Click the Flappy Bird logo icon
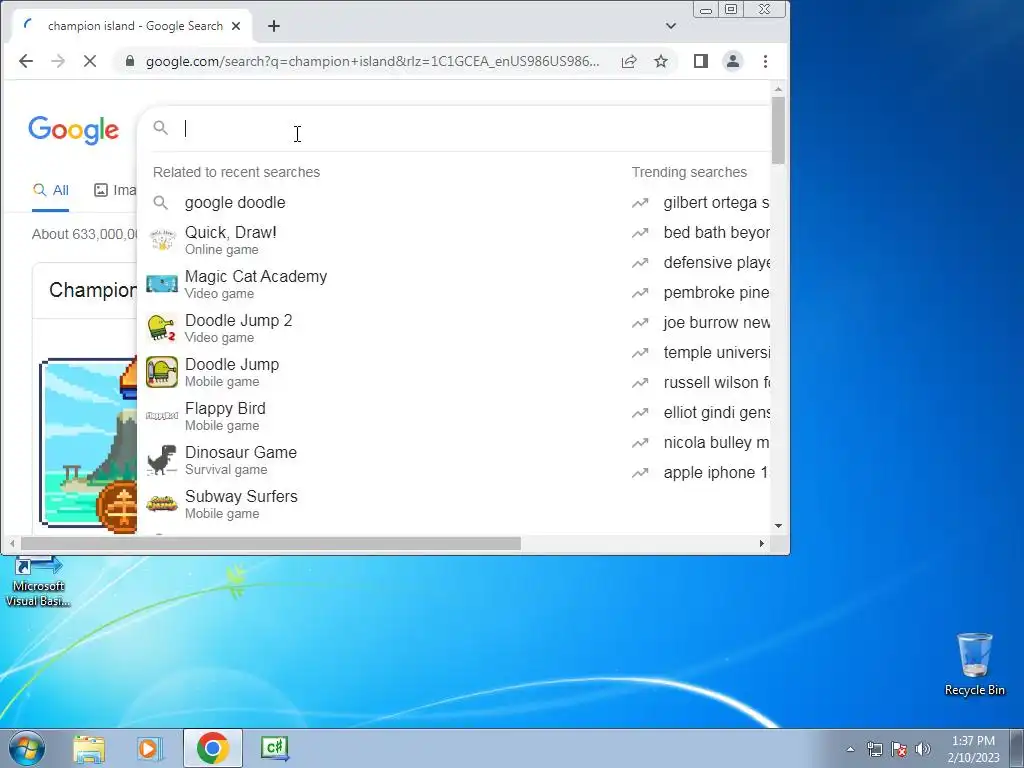This screenshot has width=1024, height=768. (162, 416)
